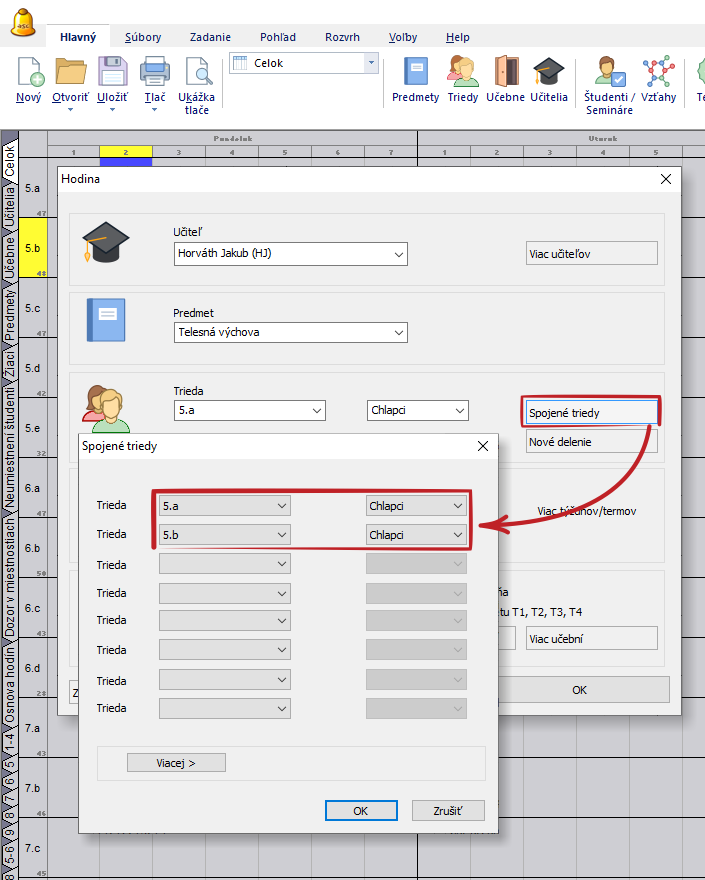Open Trieda 5.a dropdown in Hodina dialog
The width and height of the screenshot is (705, 880).
pyautogui.click(x=250, y=410)
